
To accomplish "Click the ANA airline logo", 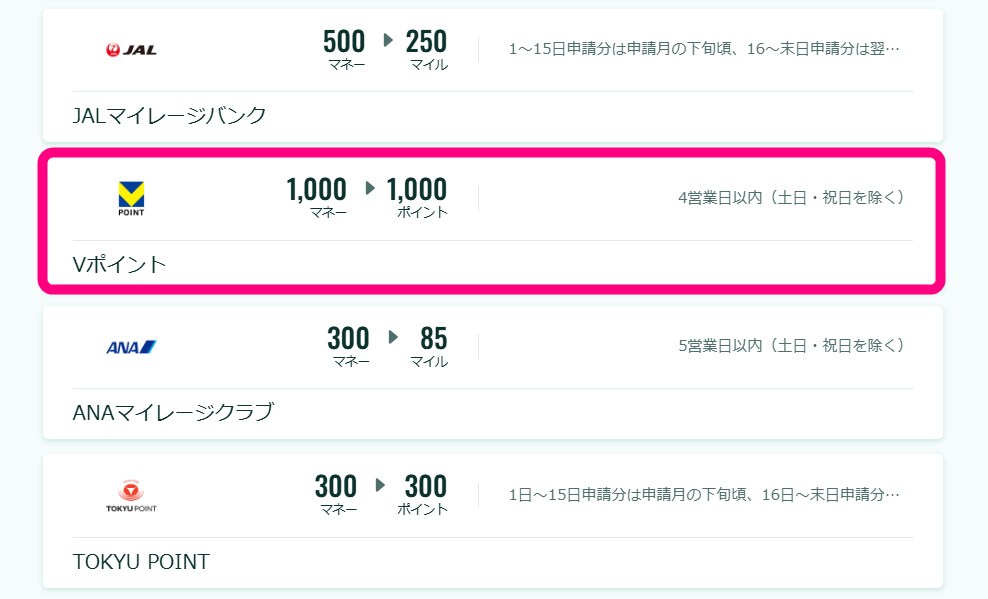I will click(131, 347).
